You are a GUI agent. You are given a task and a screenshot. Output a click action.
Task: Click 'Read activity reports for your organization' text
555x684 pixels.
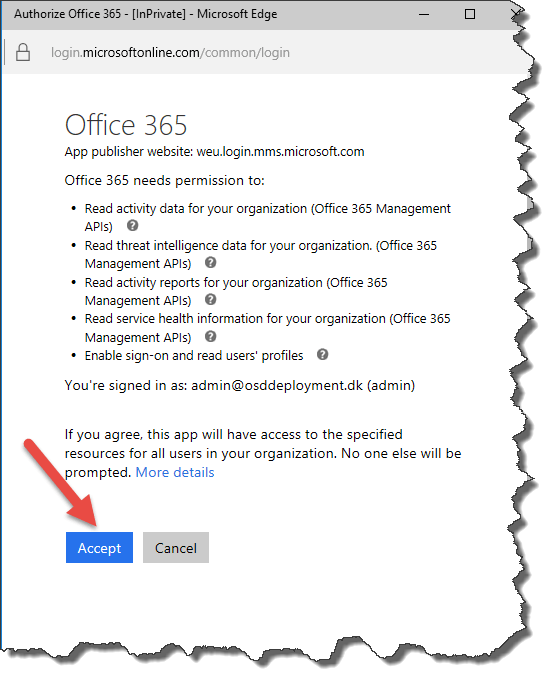[204, 283]
